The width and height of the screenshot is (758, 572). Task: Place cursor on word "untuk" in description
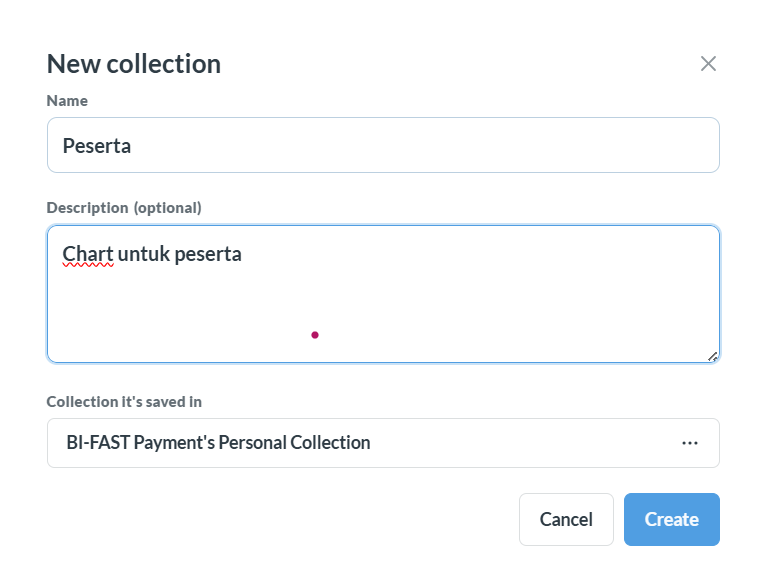(144, 254)
